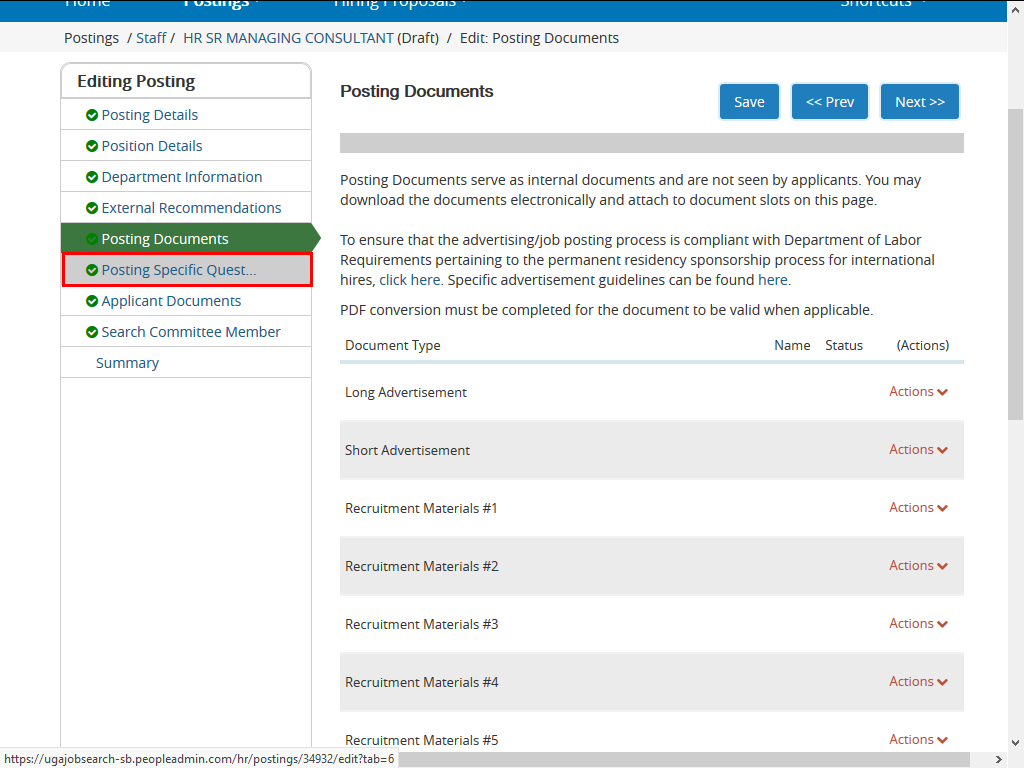Open HR SR MANAGING CONSULTANT breadcrumb link
The image size is (1024, 768).
[x=288, y=38]
